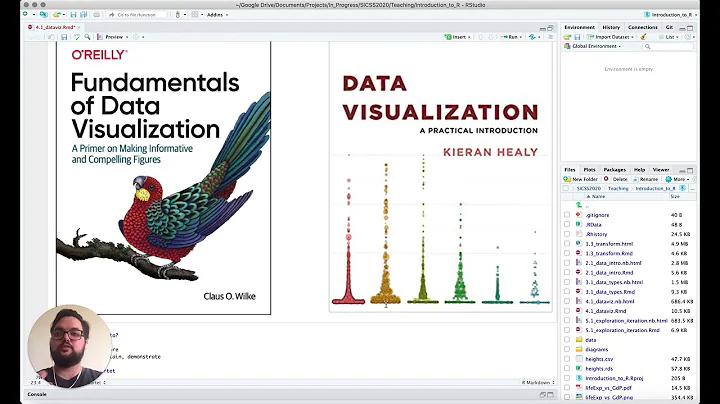Click the Rename button in Files pane
Viewport: 720px width, 404px height.
coord(645,179)
